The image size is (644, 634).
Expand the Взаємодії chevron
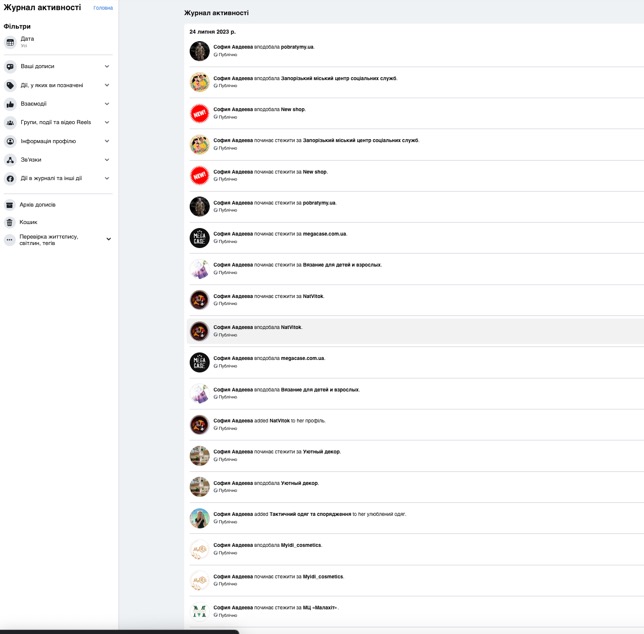pos(107,104)
